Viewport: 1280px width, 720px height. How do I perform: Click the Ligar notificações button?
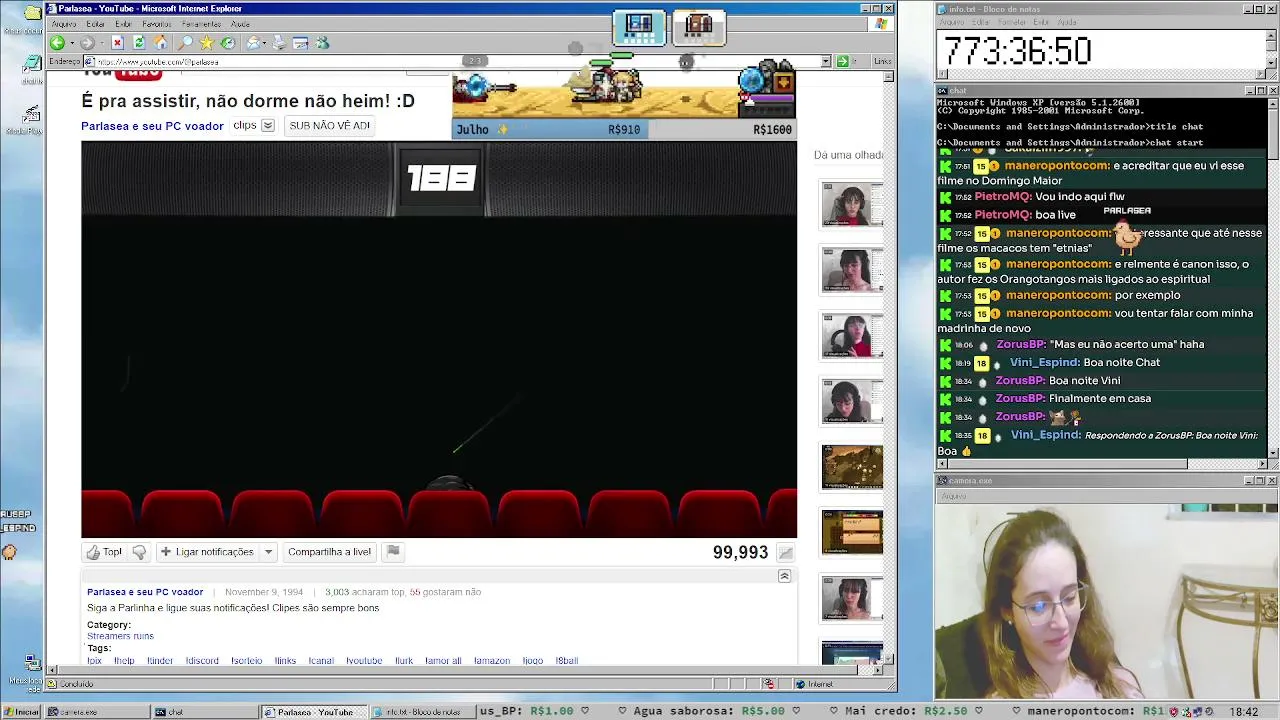pyautogui.click(x=207, y=552)
